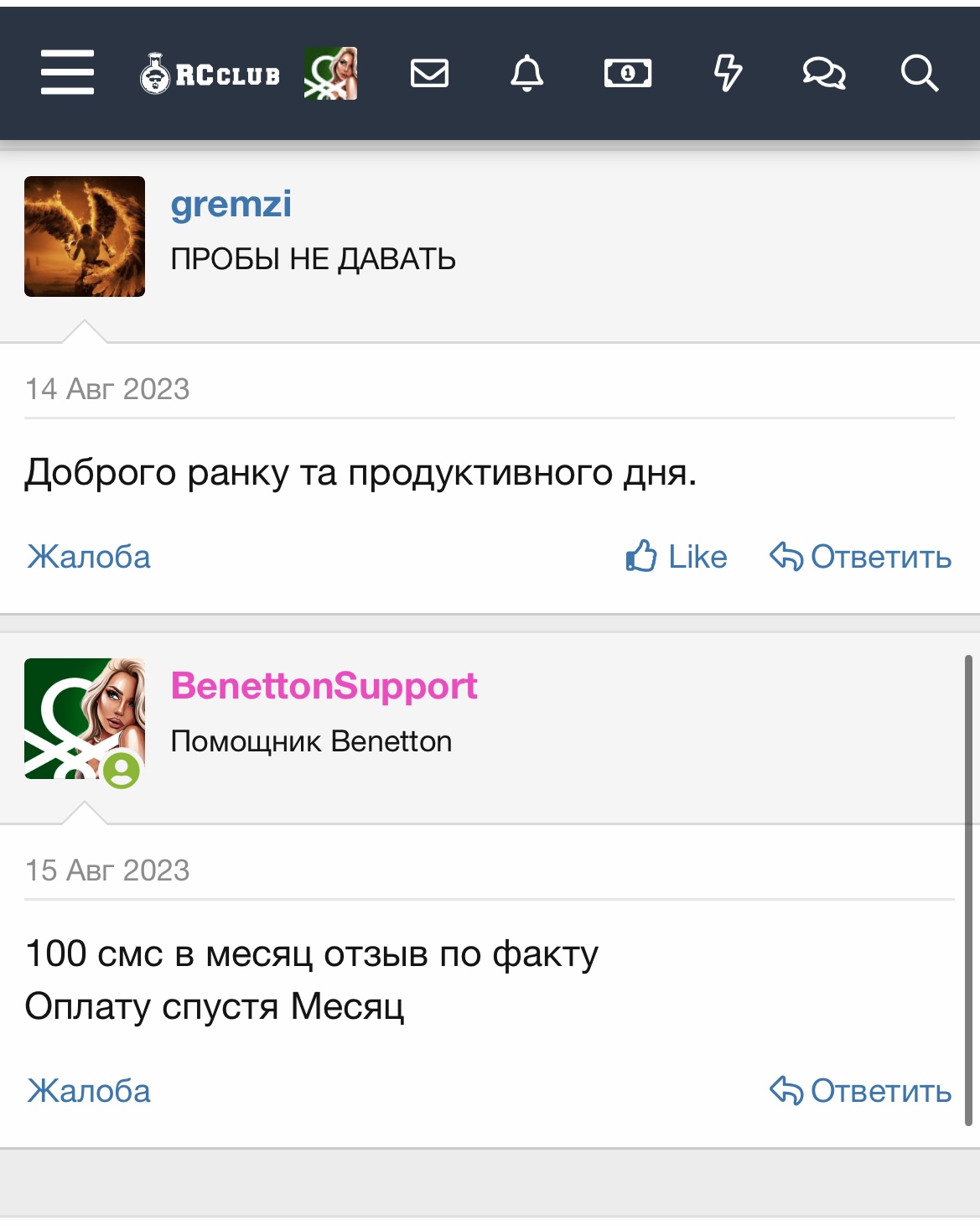The image size is (980, 1226).
Task: Open the envelope messages inbox icon
Action: 430,73
